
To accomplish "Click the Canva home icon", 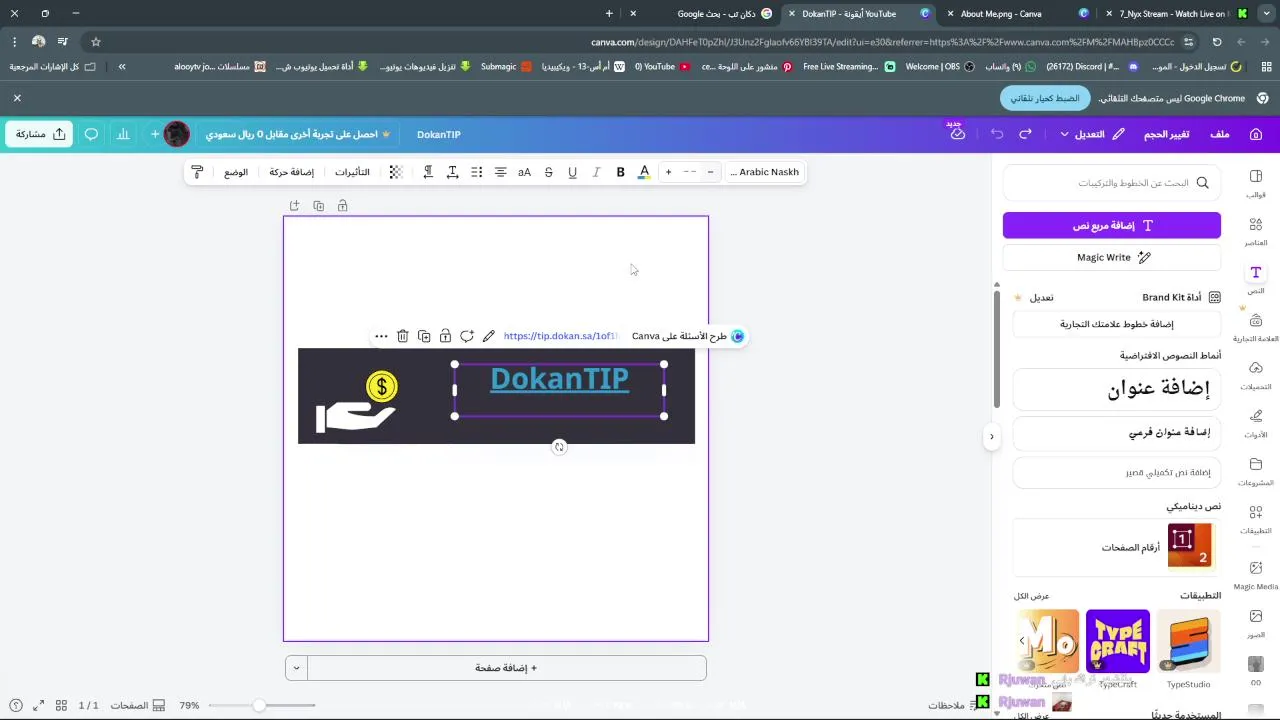I will [1256, 134].
